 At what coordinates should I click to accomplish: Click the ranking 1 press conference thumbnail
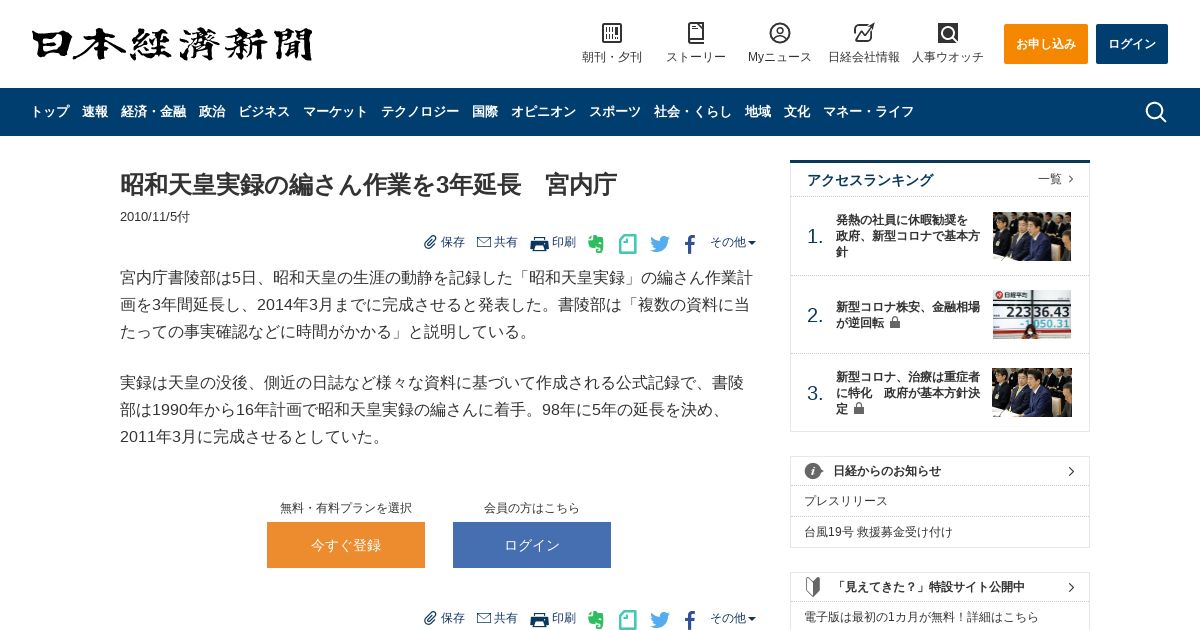point(1032,236)
